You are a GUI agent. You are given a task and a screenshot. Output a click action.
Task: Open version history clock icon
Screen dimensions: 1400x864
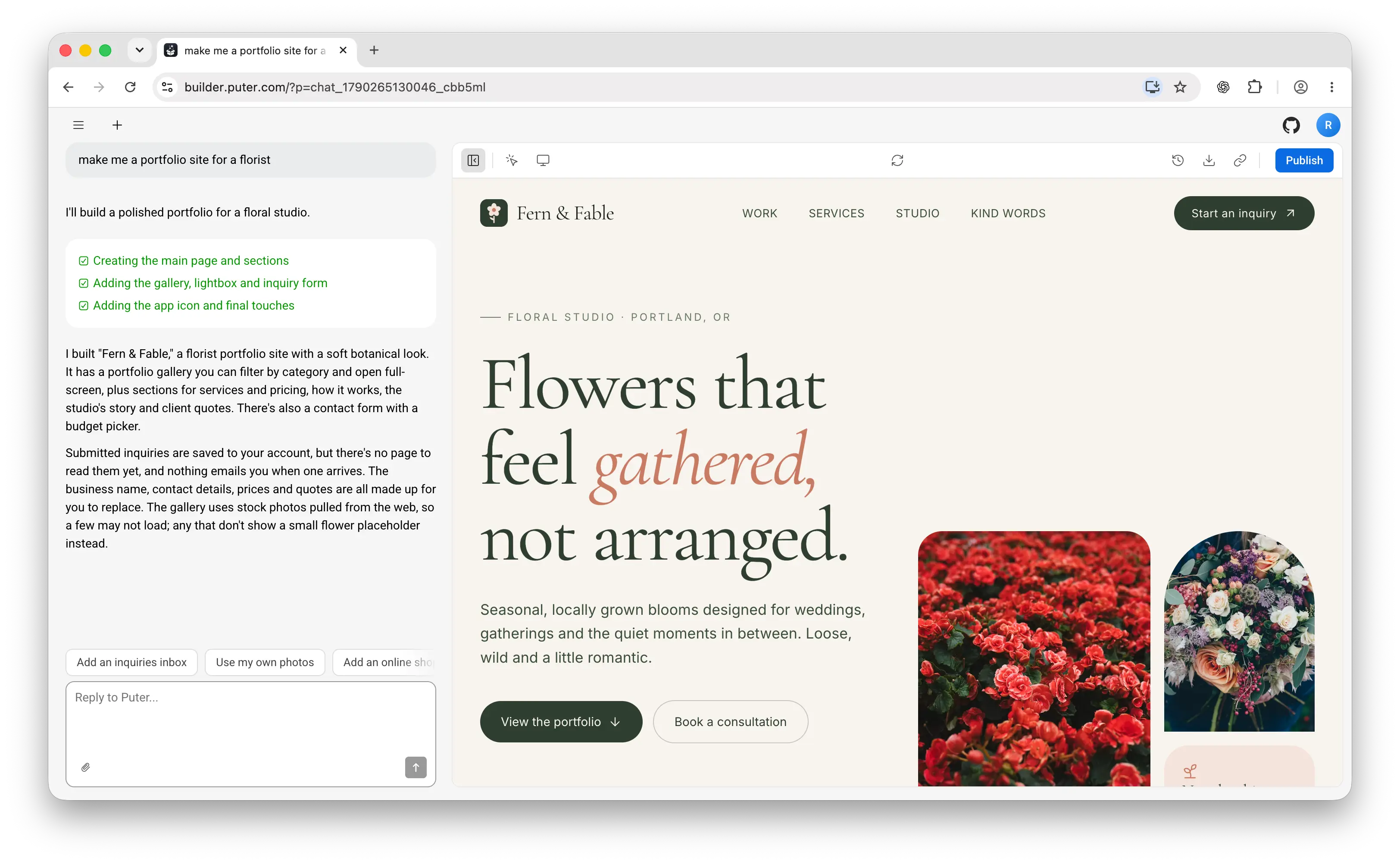tap(1177, 160)
